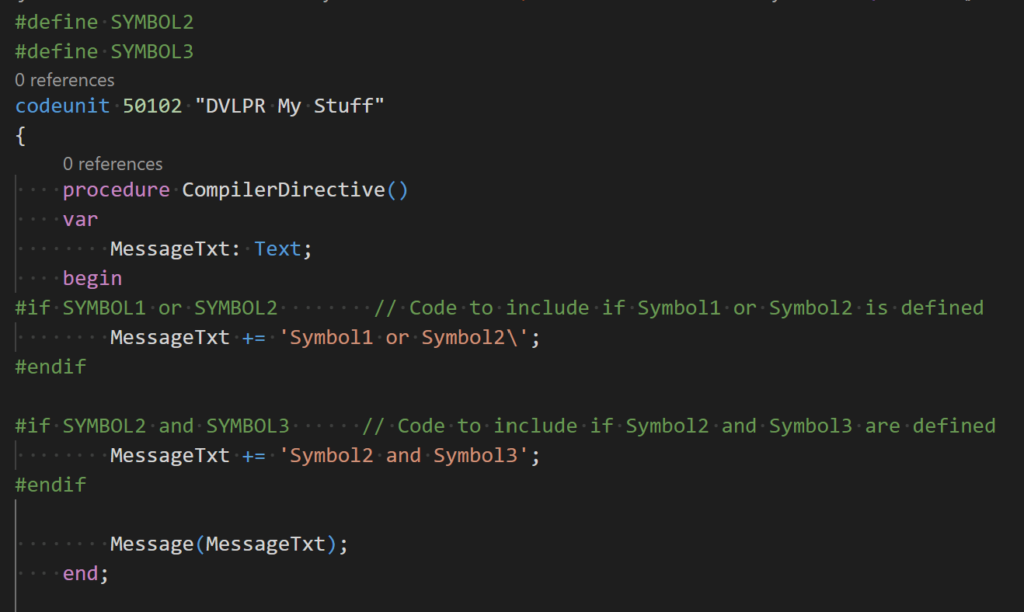Click the begin keyword

(x=92, y=278)
